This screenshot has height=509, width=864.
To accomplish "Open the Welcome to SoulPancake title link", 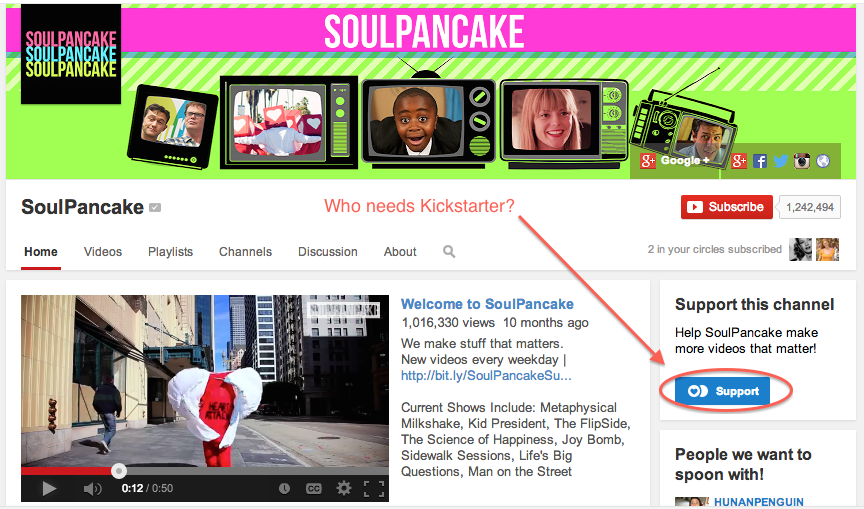I will point(487,304).
